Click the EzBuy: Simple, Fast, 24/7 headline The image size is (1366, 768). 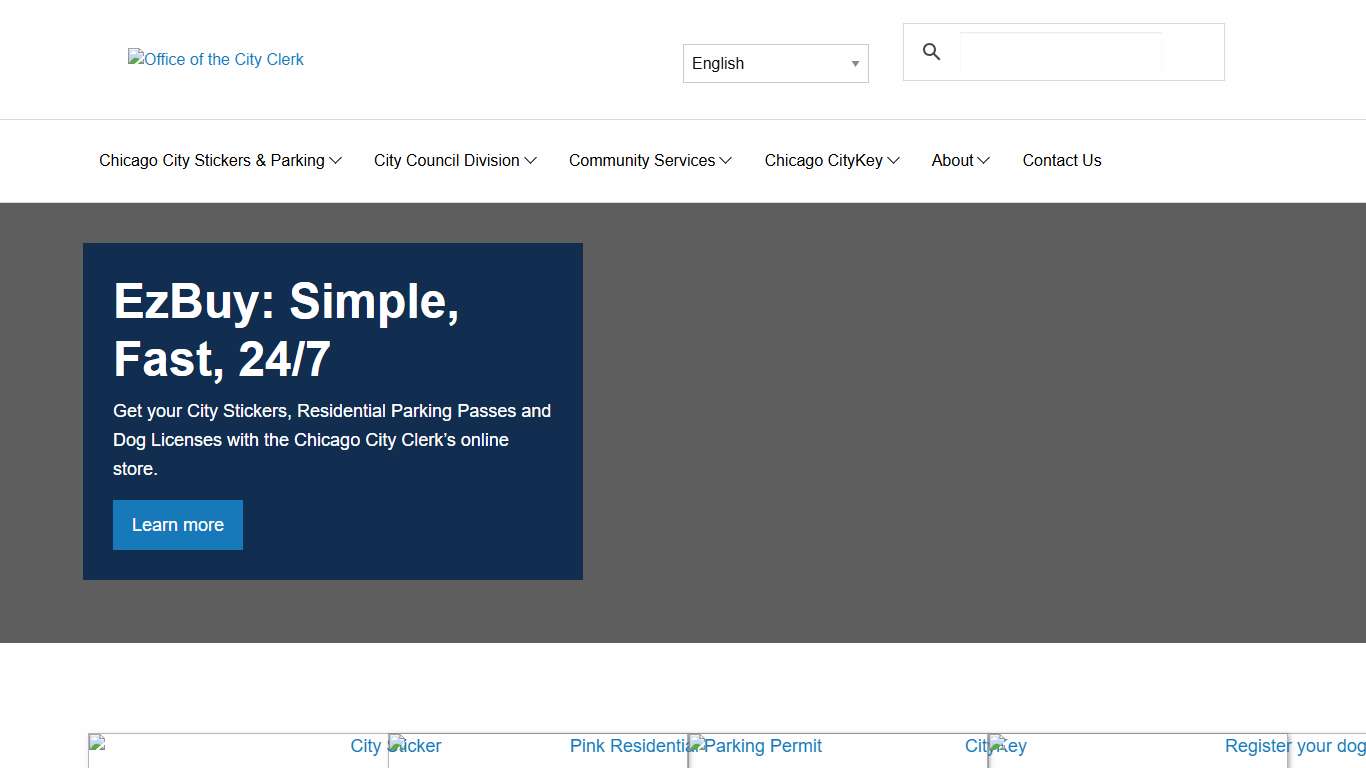286,329
